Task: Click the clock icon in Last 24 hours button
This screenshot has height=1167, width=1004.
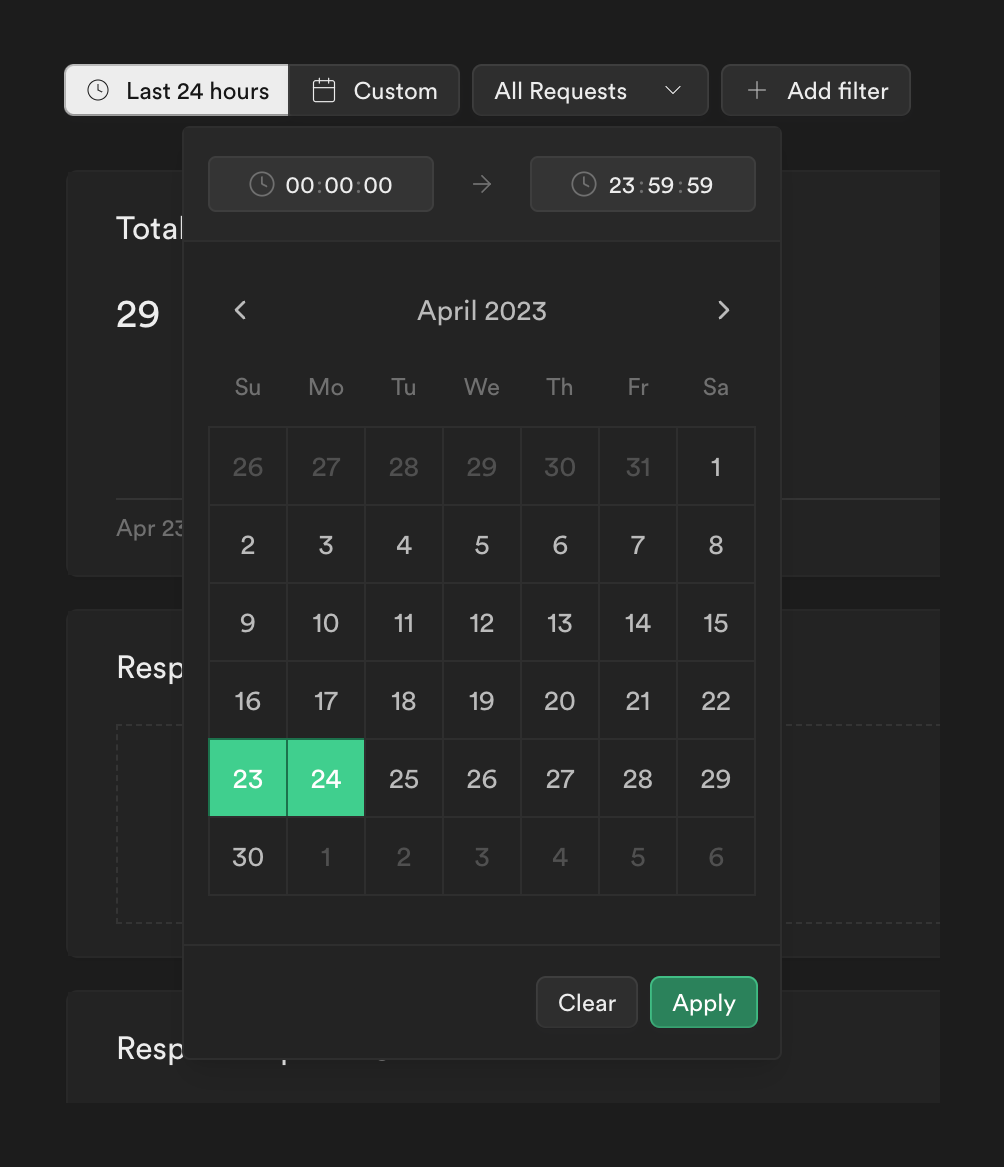Action: [98, 90]
